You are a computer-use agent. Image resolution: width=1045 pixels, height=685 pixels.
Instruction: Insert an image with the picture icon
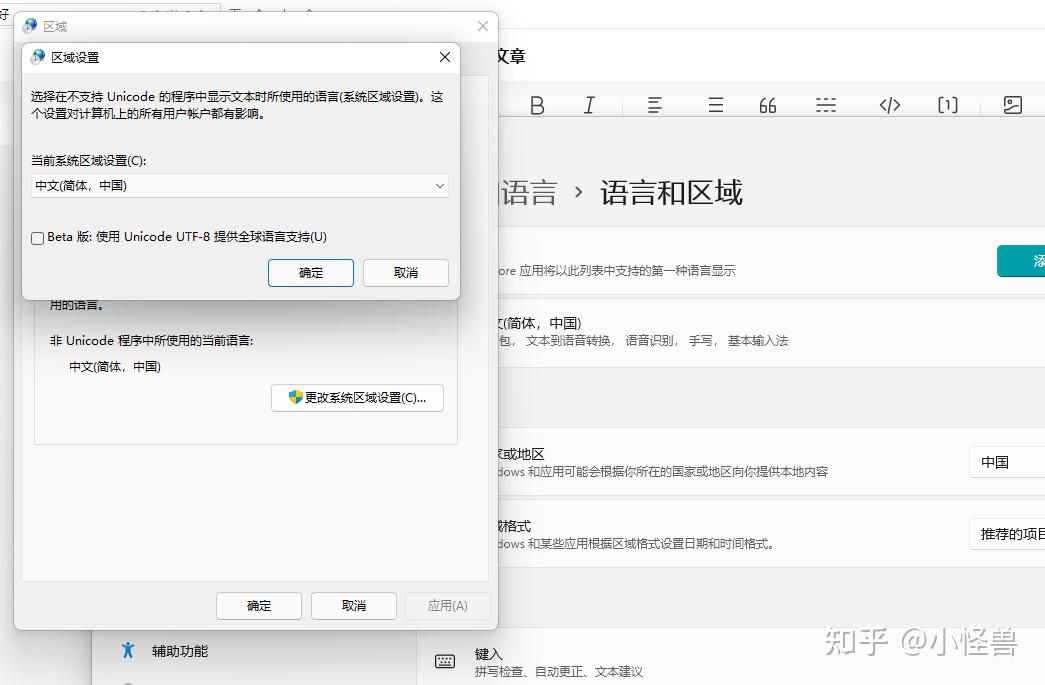click(x=1012, y=105)
